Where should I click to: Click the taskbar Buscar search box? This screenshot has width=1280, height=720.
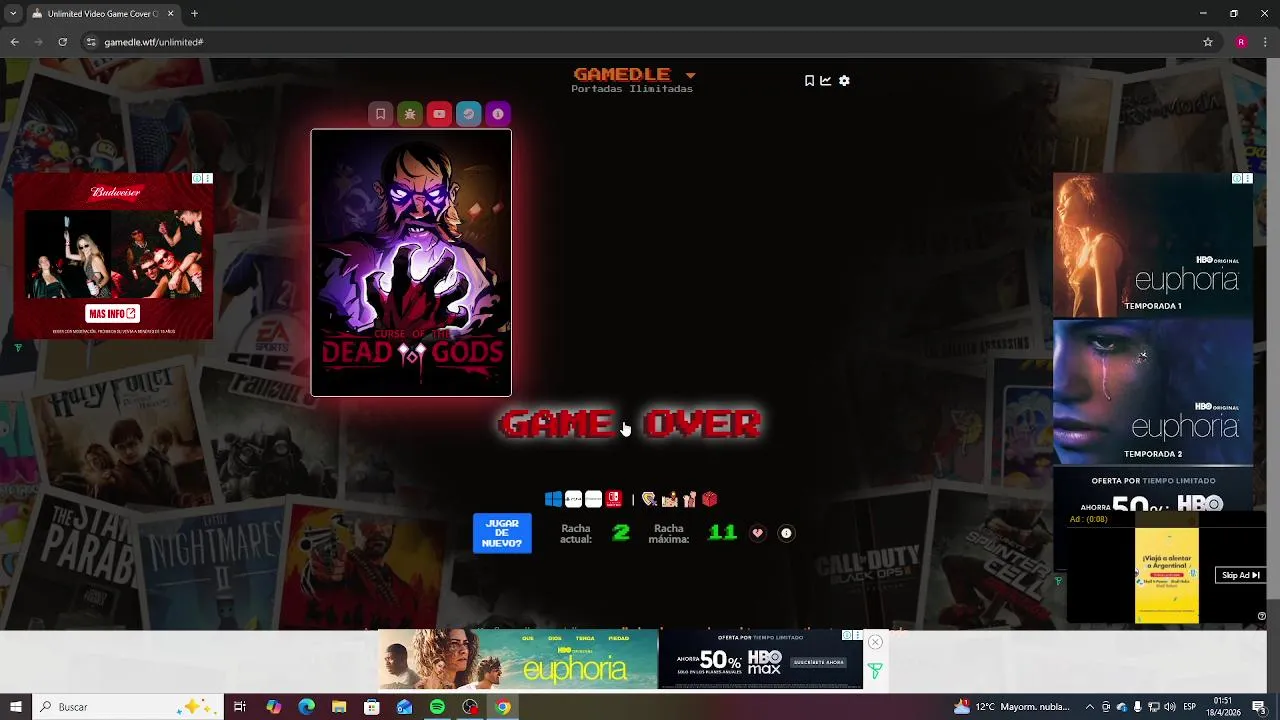(x=128, y=707)
